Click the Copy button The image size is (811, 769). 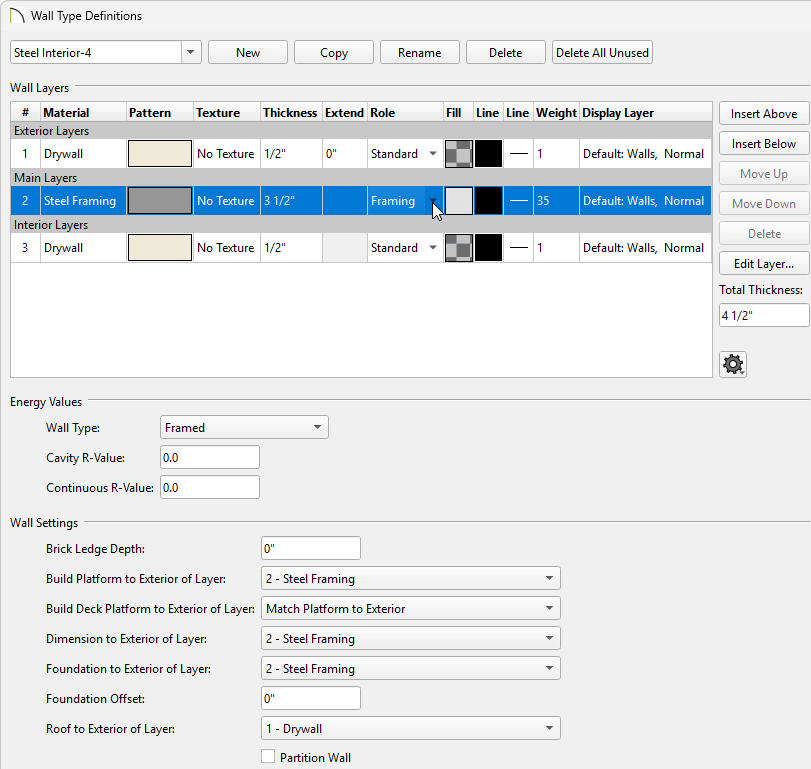tap(334, 52)
